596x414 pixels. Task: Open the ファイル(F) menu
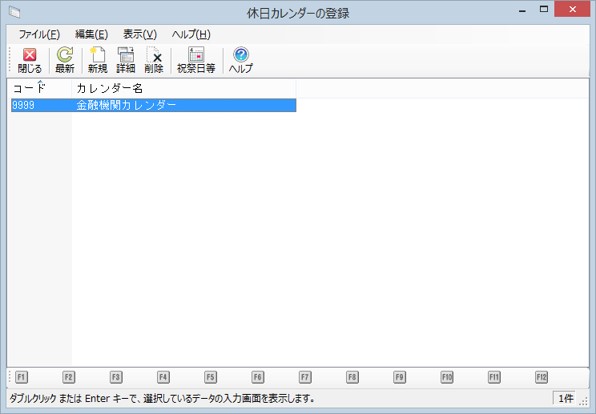39,35
